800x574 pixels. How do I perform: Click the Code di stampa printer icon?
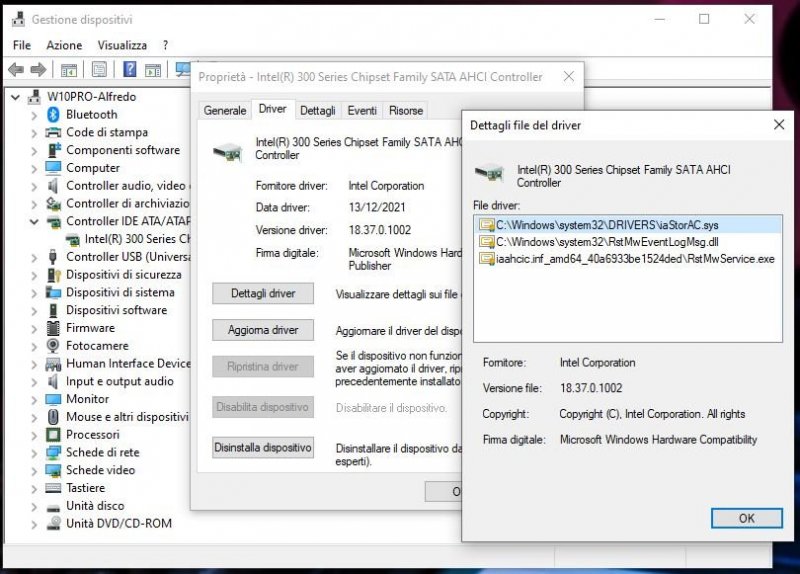click(53, 133)
